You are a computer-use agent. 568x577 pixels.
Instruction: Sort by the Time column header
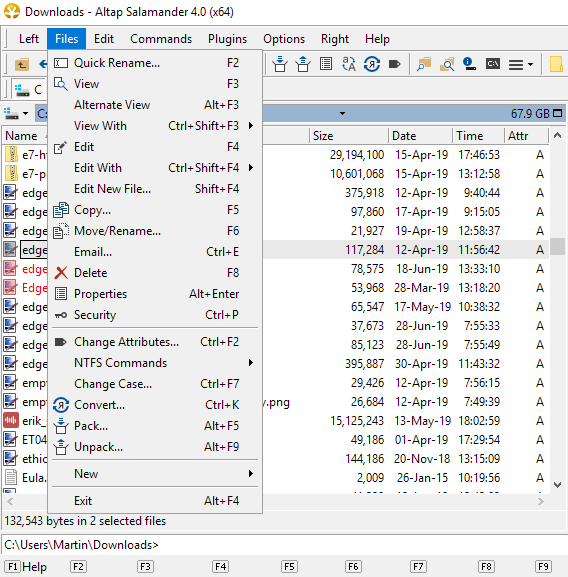[478, 136]
